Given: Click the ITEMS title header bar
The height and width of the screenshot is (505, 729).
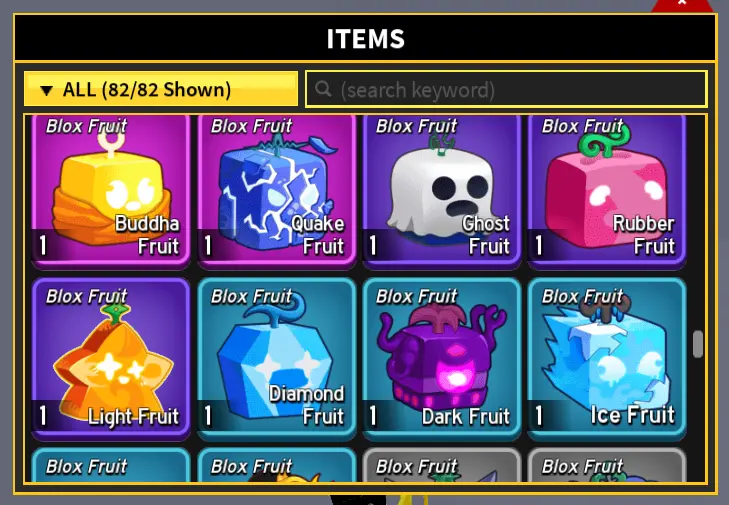Looking at the screenshot, I should (x=365, y=38).
